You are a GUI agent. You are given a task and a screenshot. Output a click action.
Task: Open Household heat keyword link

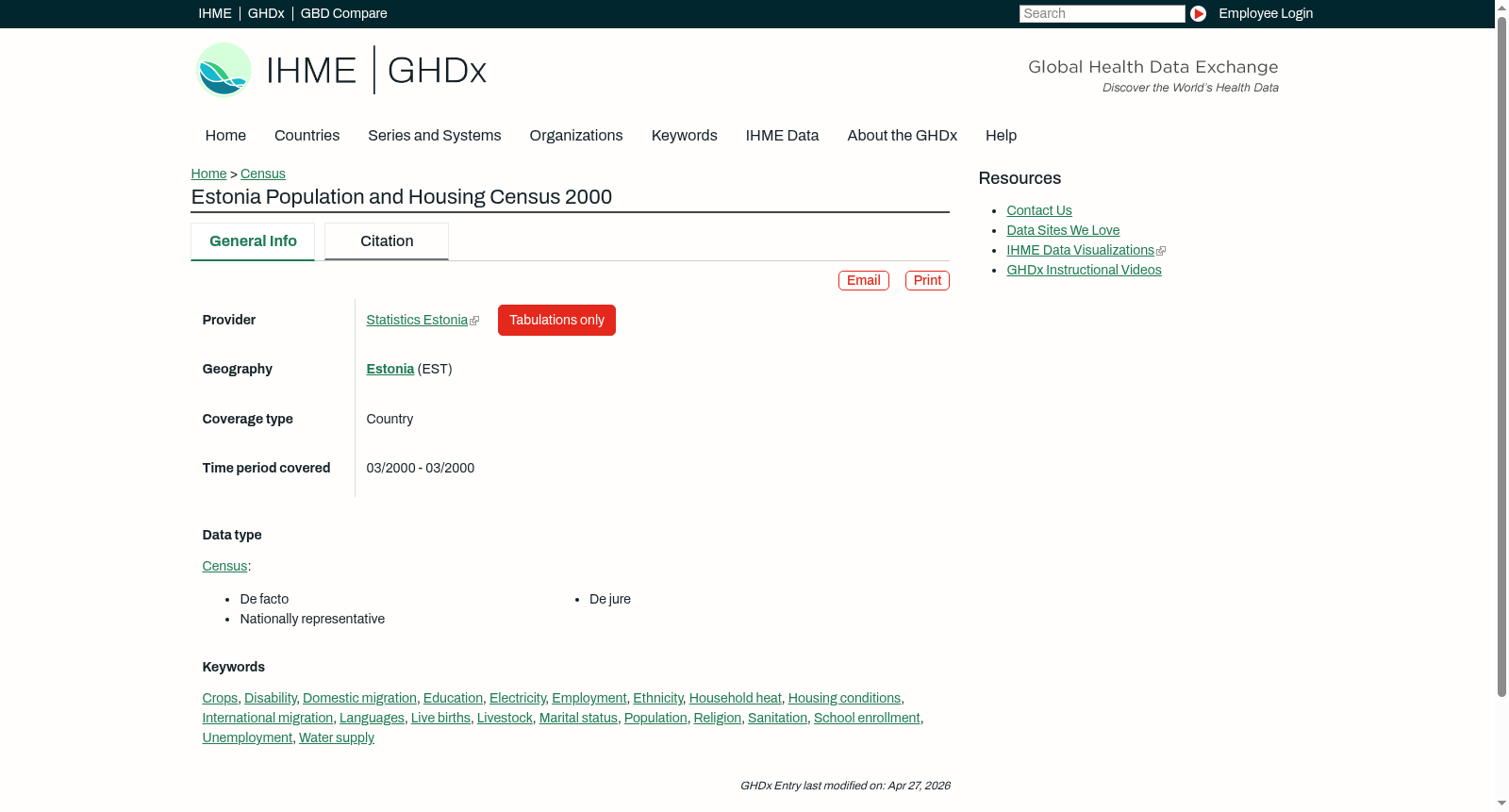pos(736,698)
